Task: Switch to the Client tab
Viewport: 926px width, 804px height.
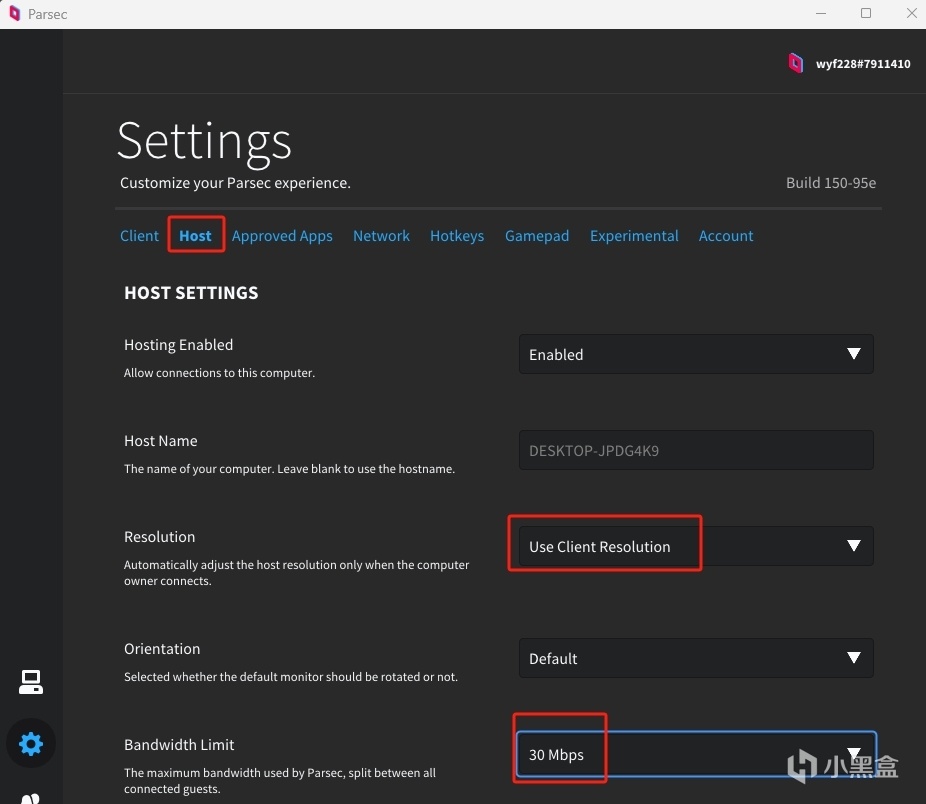Action: tap(139, 236)
